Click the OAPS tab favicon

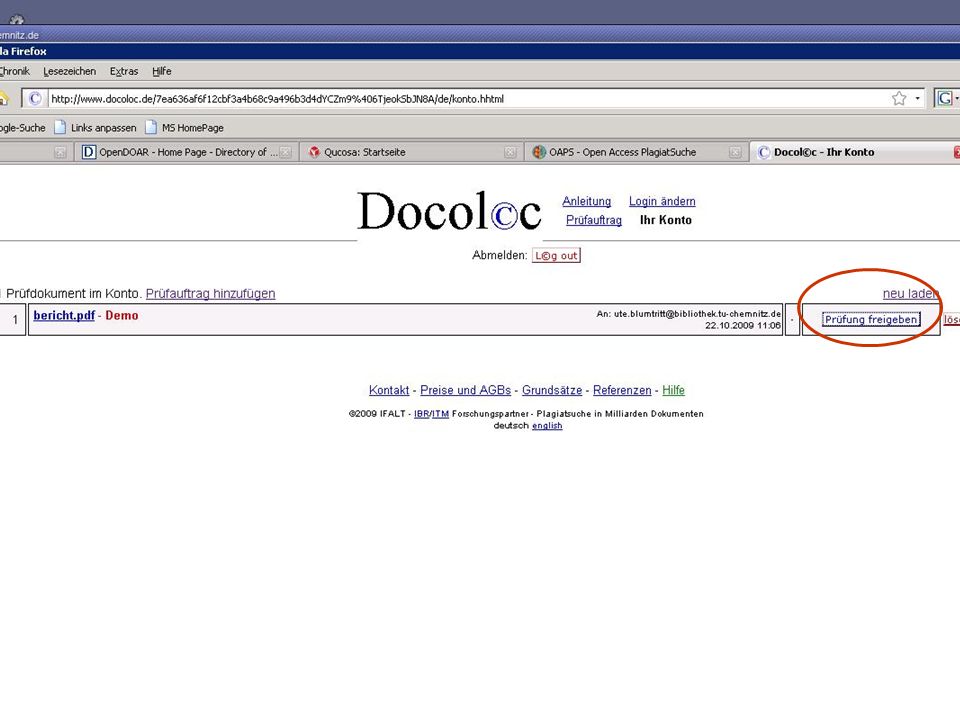coord(539,152)
